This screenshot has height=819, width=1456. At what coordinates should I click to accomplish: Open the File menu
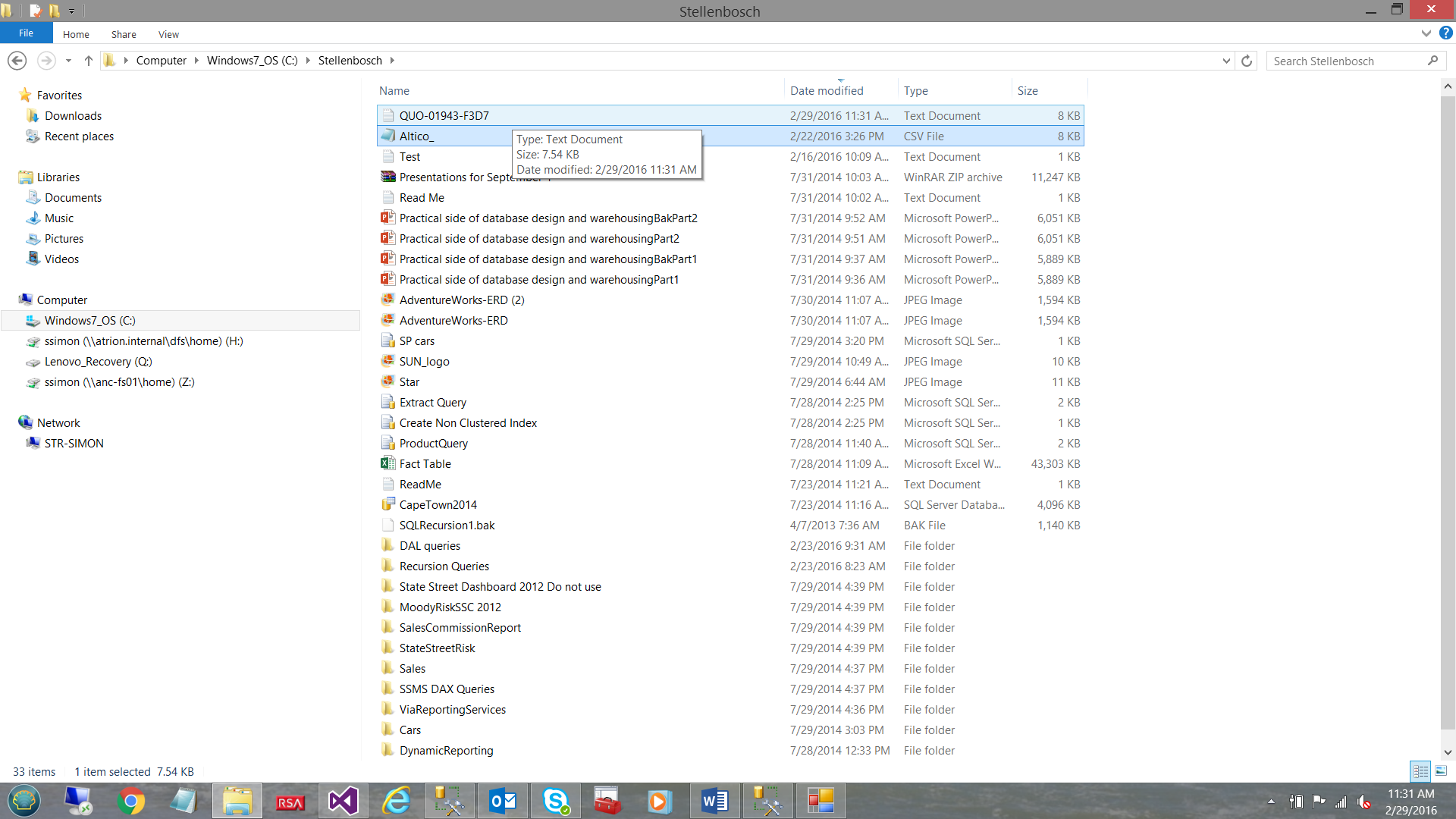(26, 33)
